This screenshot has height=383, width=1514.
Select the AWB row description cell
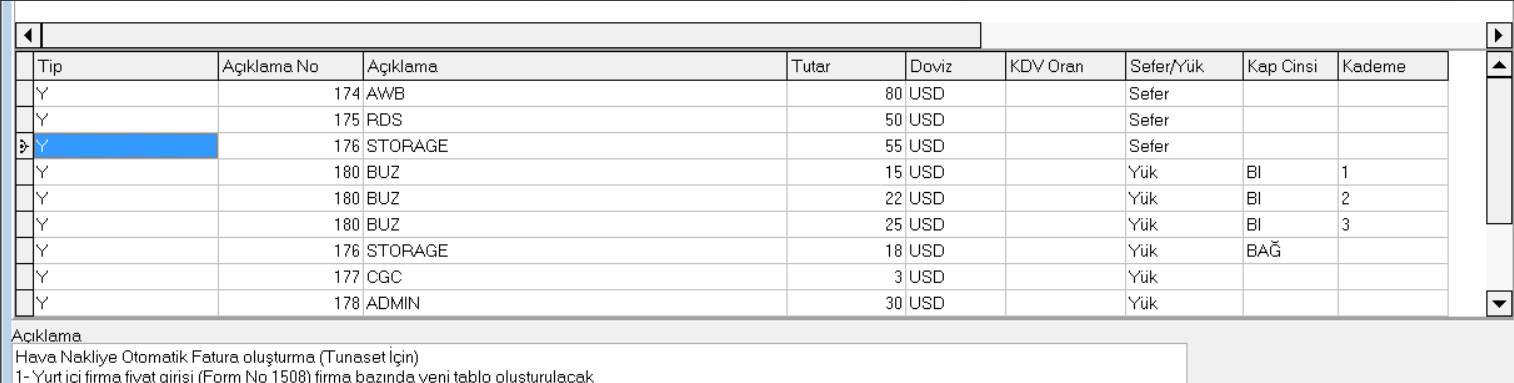click(575, 93)
